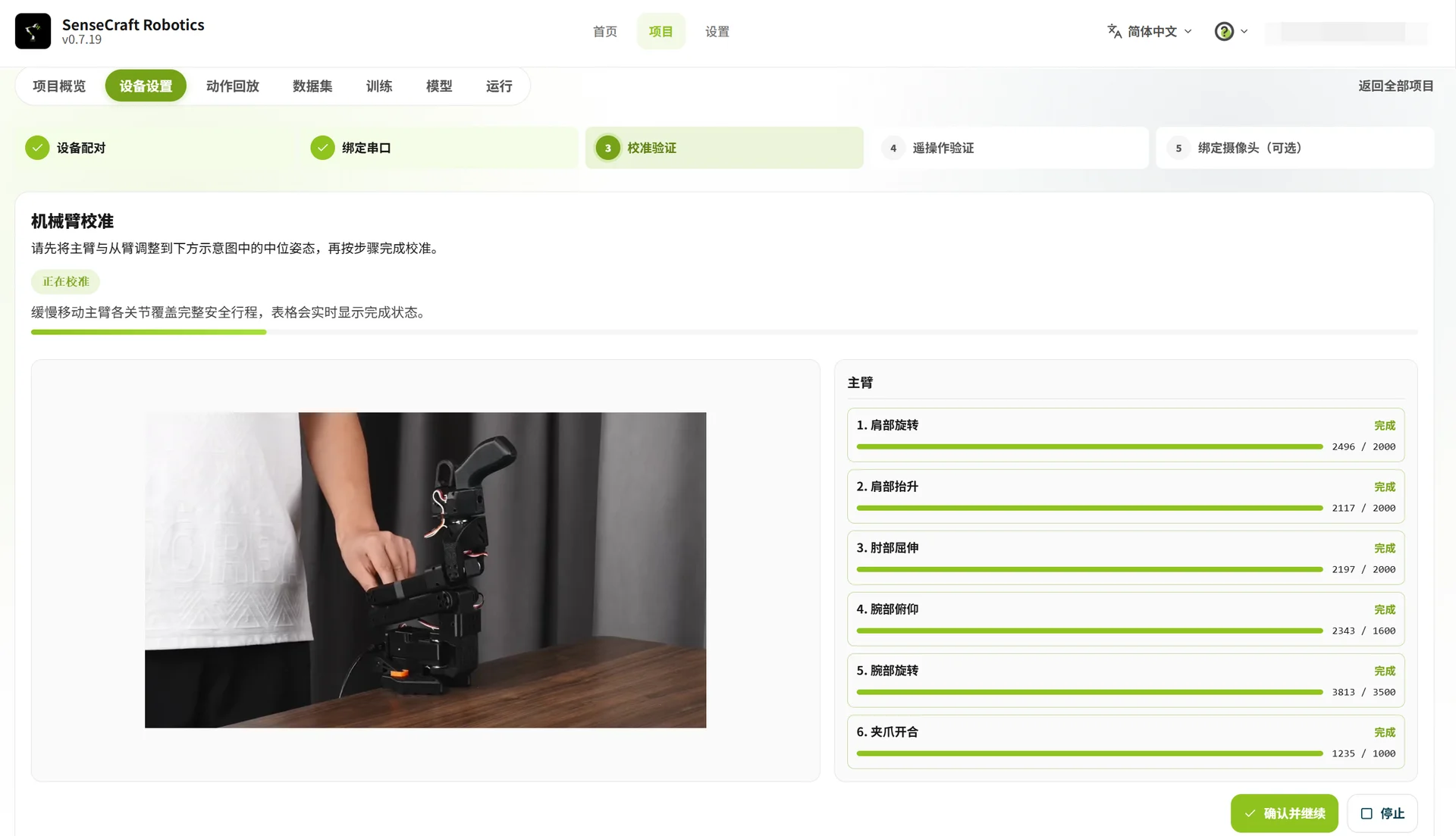
Task: Click the 2117 / 2000 value
Action: (x=1363, y=508)
